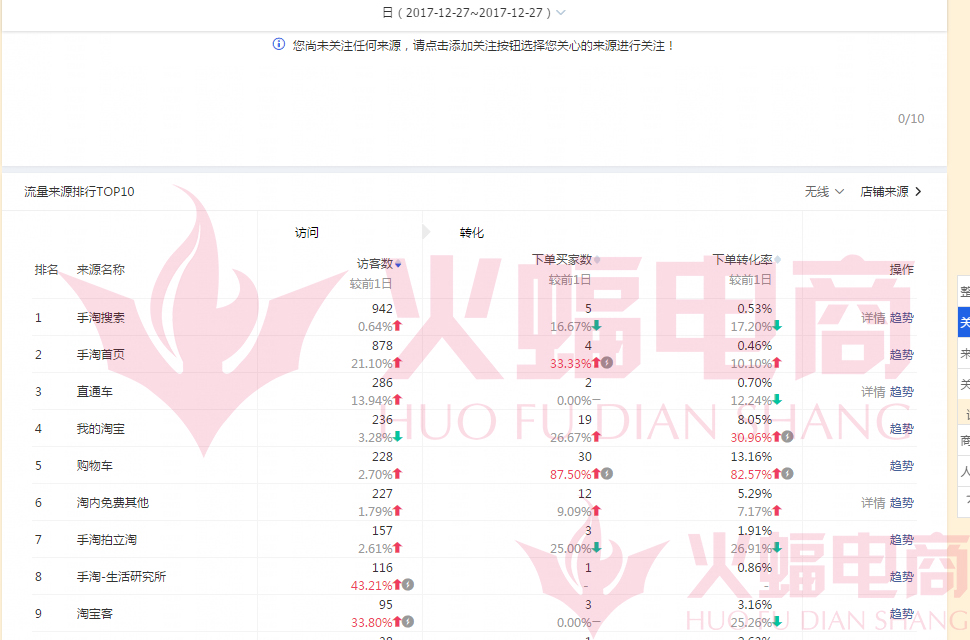970x640 pixels.
Task: Select the 转化 section tab
Action: pos(471,233)
